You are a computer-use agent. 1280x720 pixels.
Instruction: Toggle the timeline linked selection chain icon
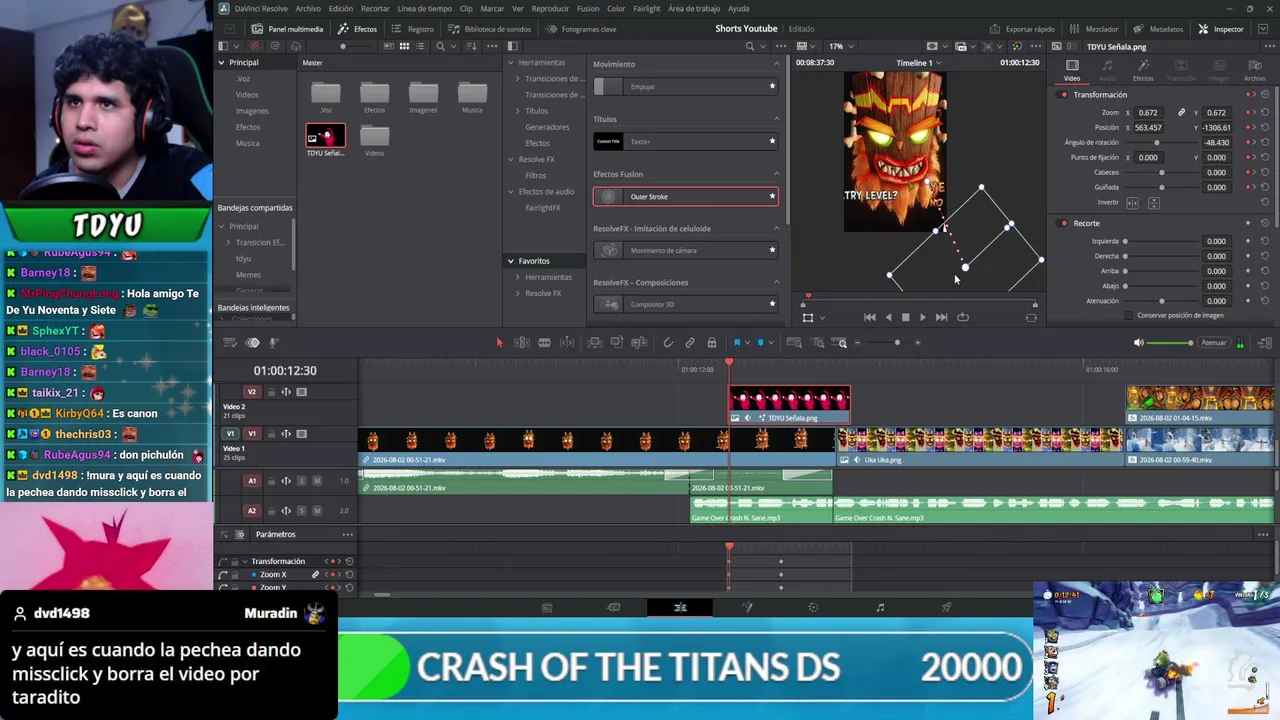coord(690,343)
